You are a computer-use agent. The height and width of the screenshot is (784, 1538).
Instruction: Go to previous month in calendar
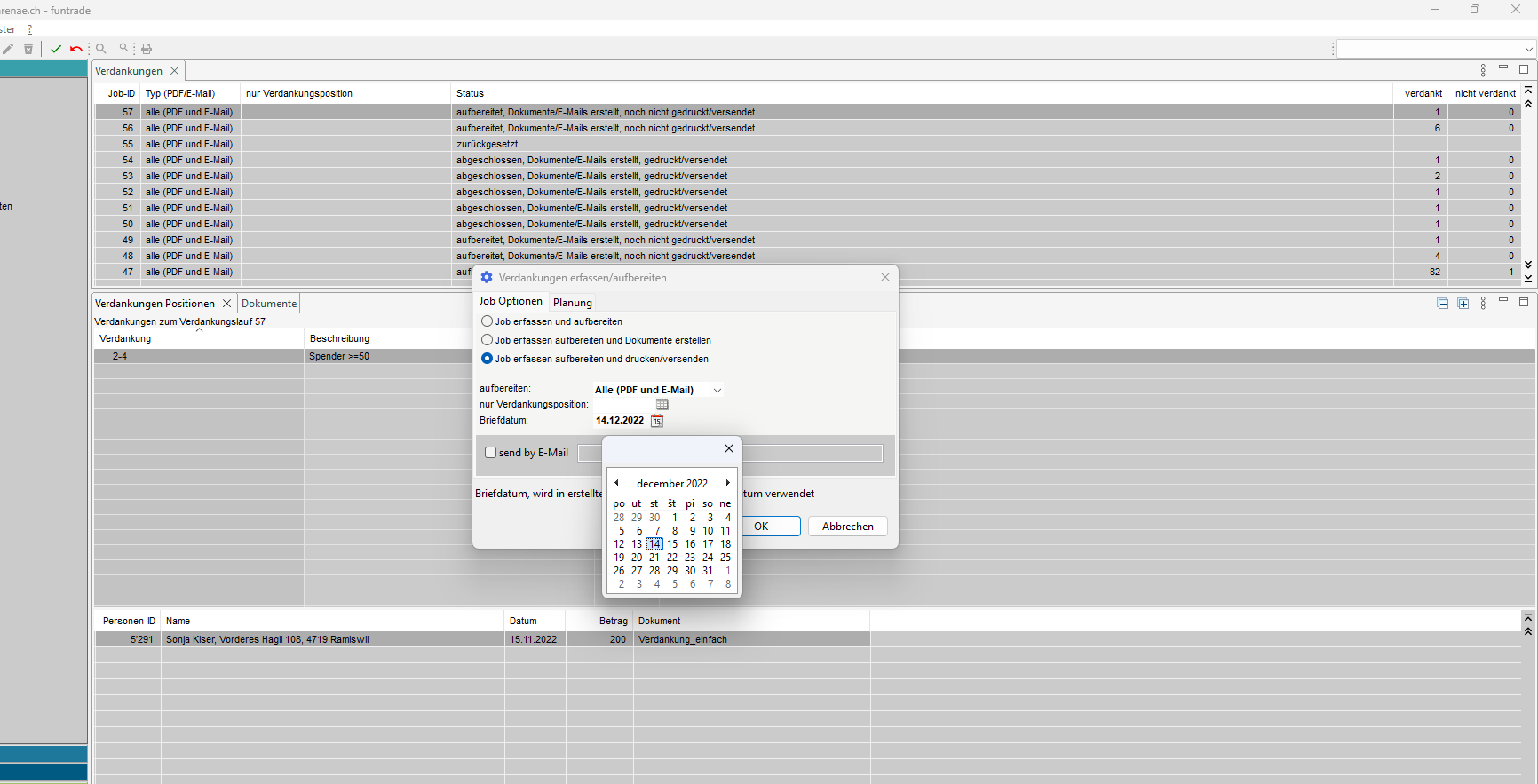point(616,483)
